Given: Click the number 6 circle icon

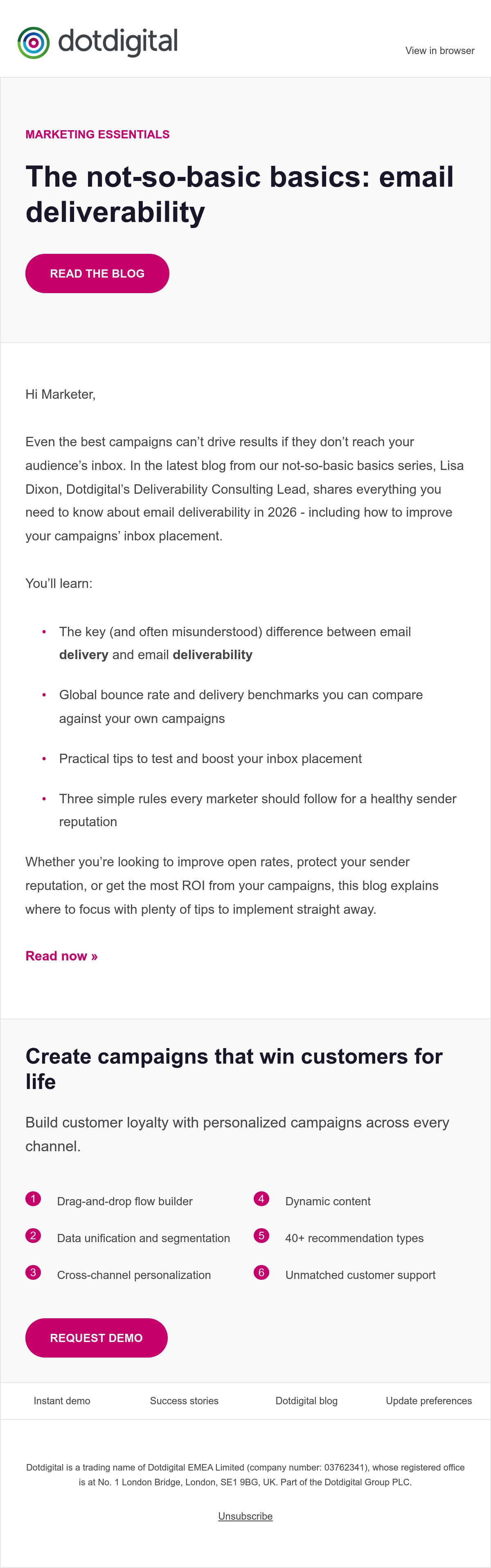Looking at the screenshot, I should tap(261, 1272).
